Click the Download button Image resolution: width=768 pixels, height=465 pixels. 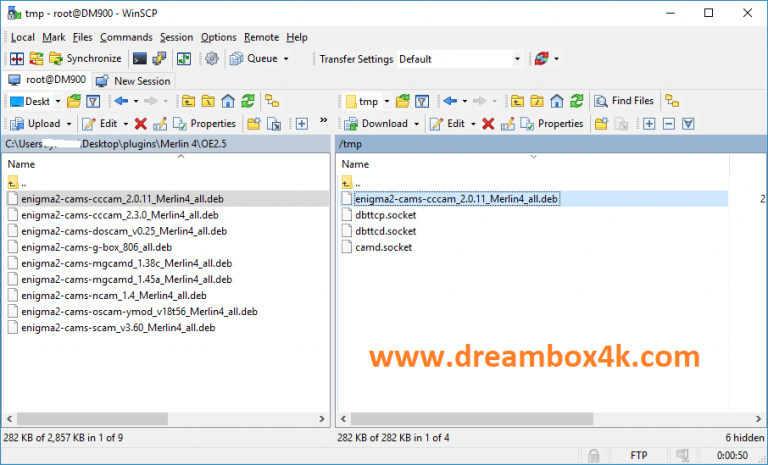pos(376,124)
